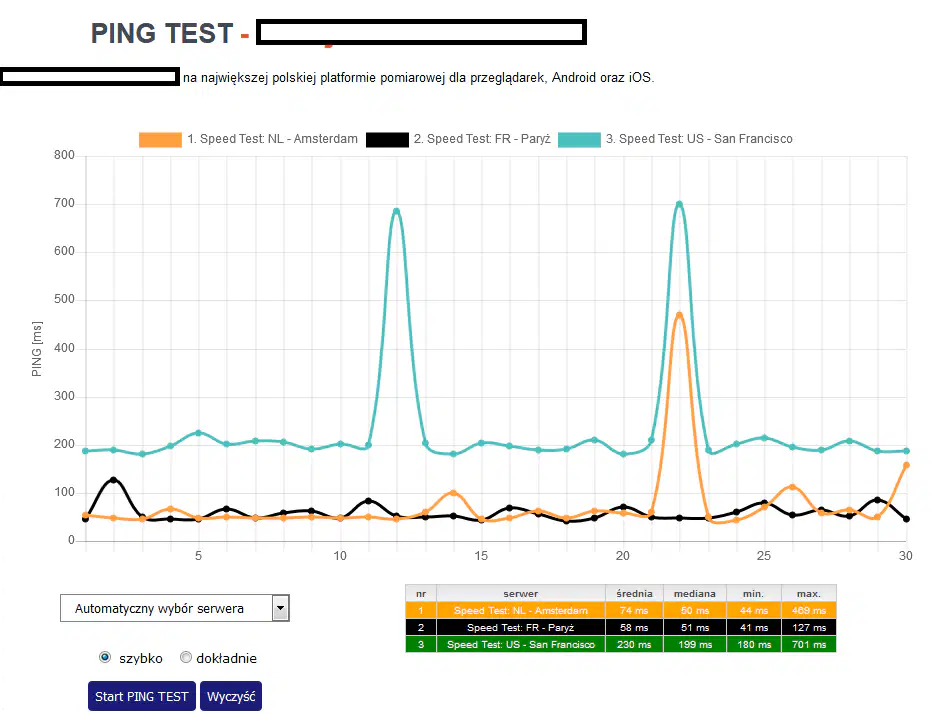Screen dimensions: 948x714
Task: Select the FR - Paryż row in results table
Action: (621, 628)
